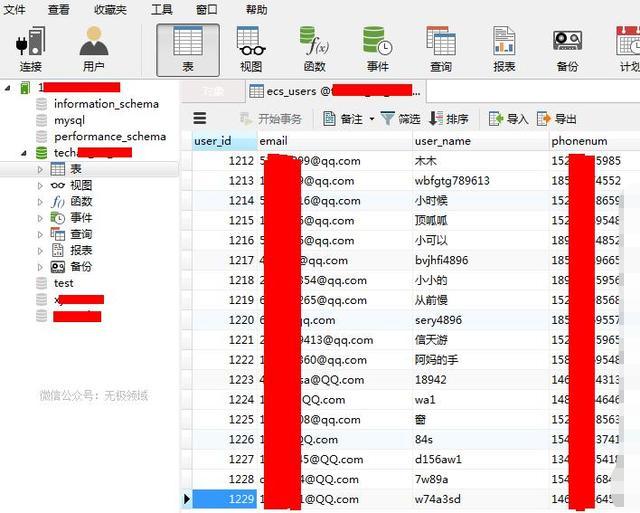Collapse the tech database node
The height and width of the screenshot is (513, 640).
[x=24, y=153]
